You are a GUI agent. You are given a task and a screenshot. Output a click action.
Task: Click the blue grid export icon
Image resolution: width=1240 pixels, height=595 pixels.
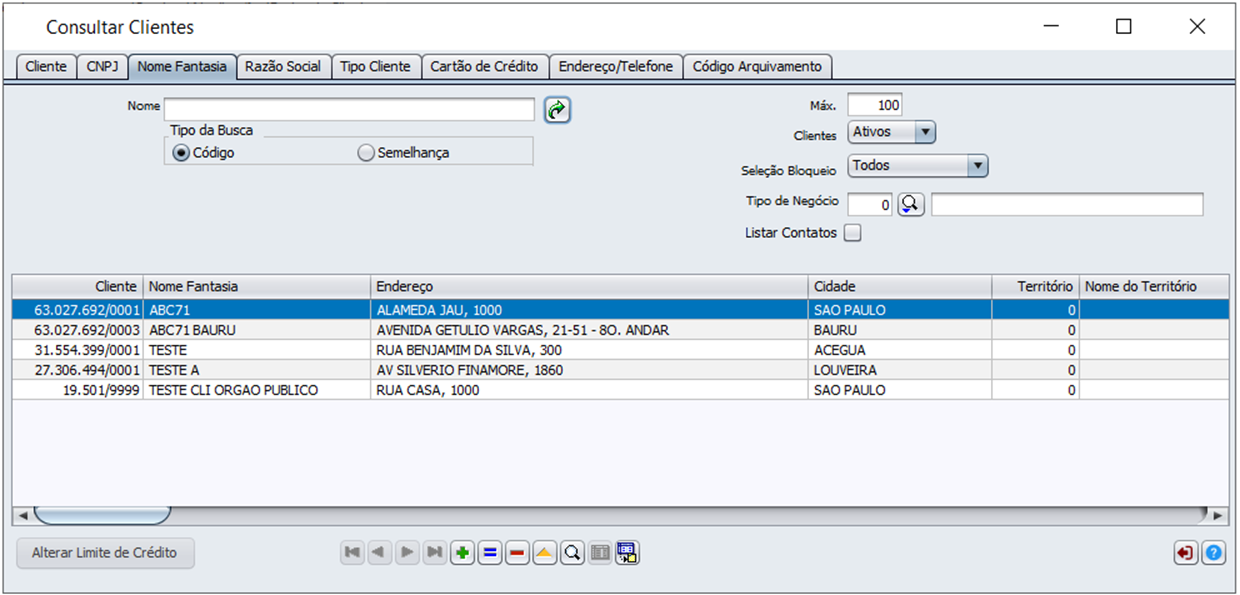tap(627, 553)
